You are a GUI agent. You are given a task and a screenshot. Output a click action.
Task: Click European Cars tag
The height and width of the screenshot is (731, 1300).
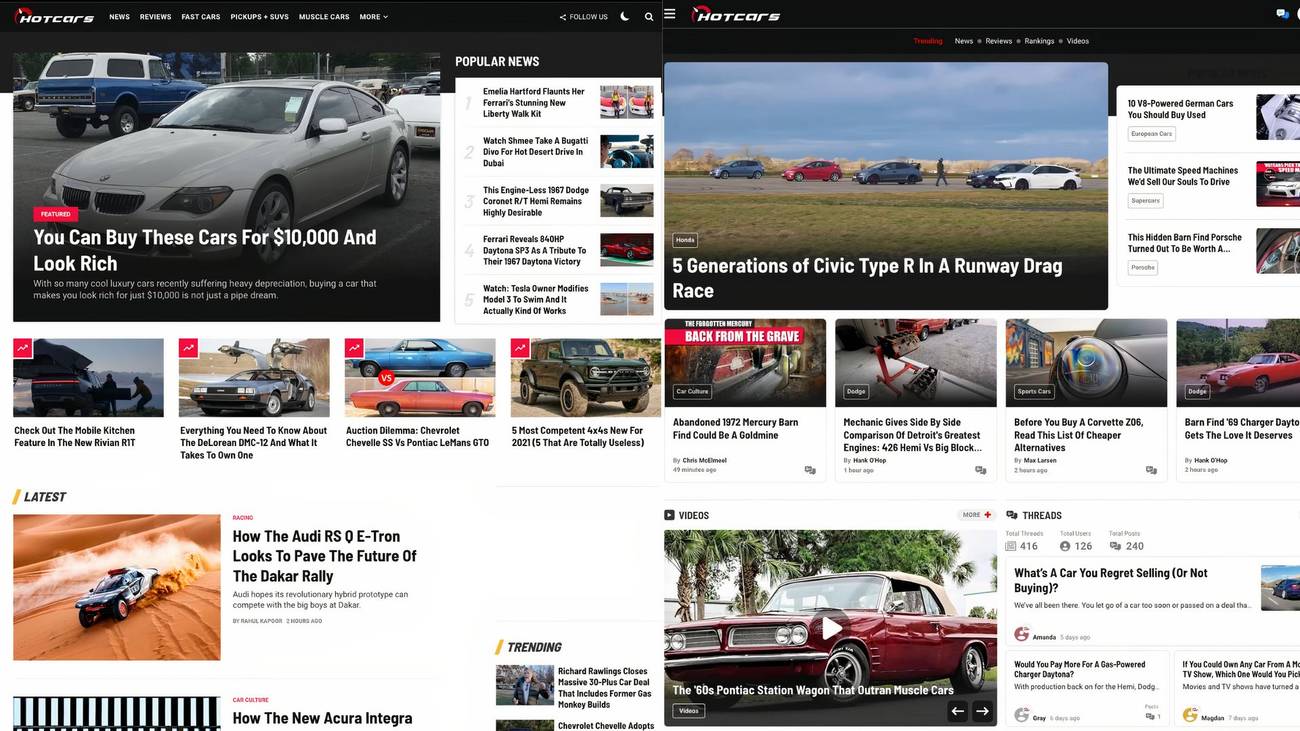(1152, 134)
